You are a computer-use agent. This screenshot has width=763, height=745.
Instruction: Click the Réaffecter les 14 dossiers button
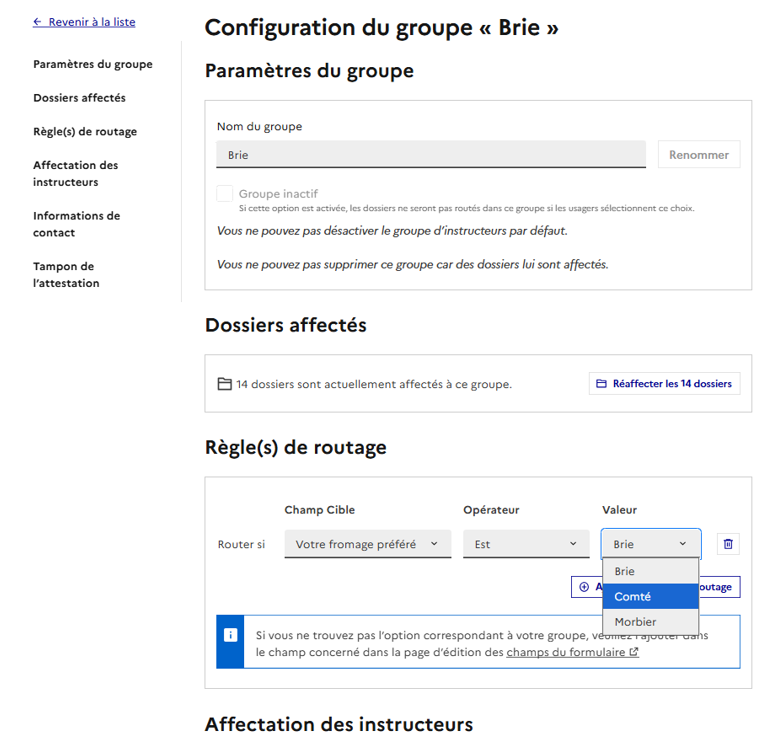point(664,384)
